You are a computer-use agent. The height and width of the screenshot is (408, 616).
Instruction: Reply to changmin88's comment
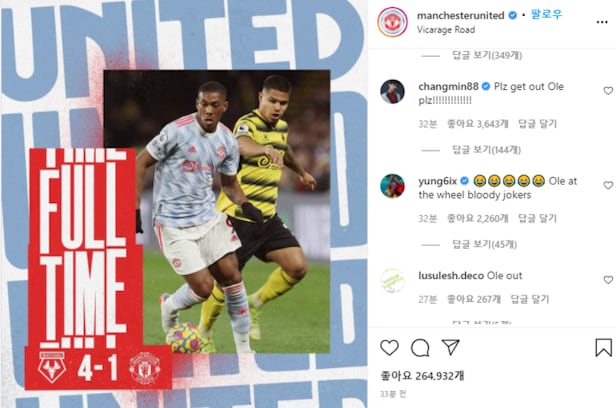click(537, 124)
